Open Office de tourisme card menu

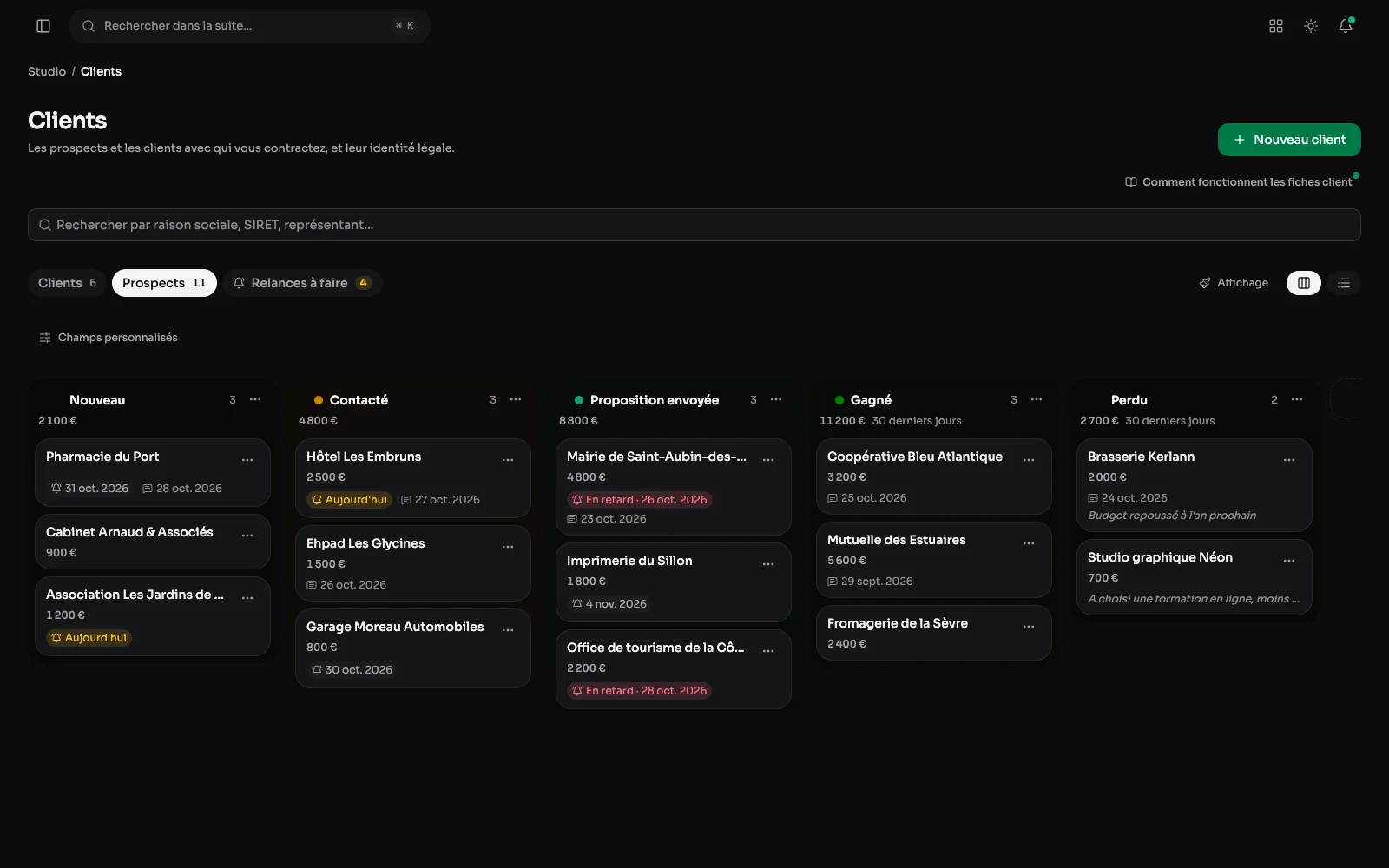point(768,651)
